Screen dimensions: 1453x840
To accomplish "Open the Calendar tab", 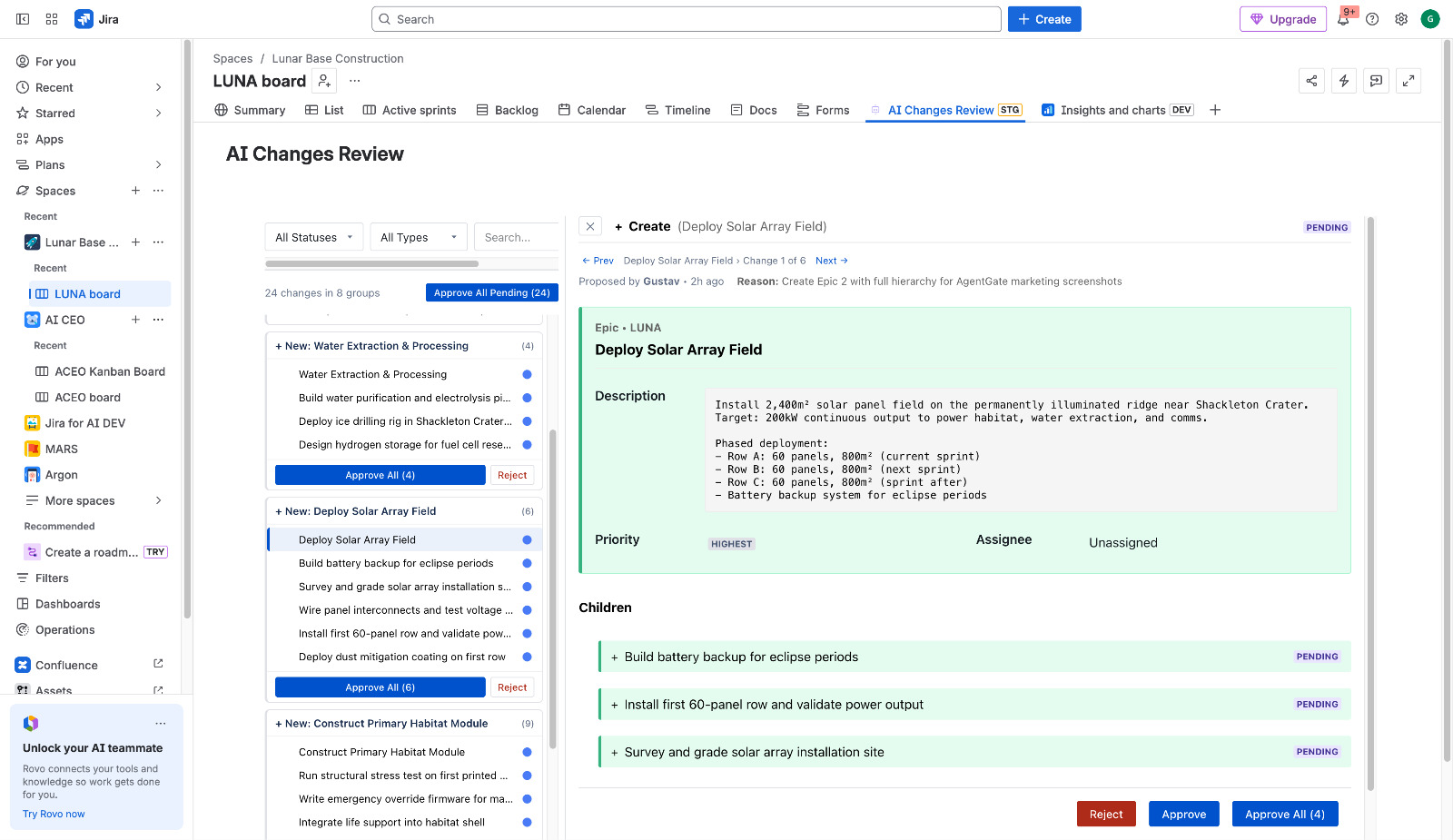I will pos(592,110).
